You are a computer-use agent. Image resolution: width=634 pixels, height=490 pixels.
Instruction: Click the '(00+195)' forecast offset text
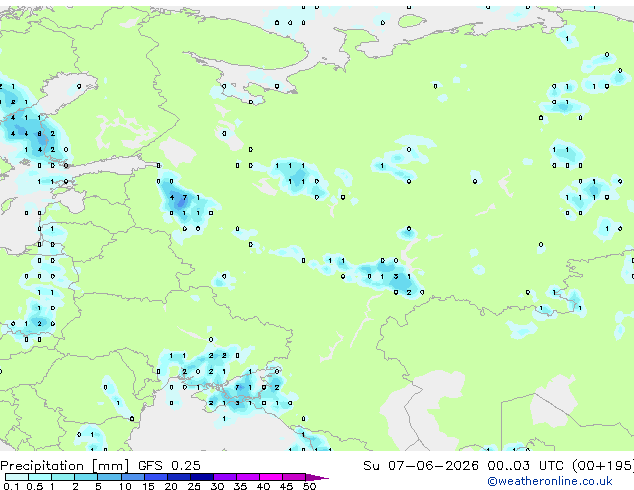click(x=603, y=466)
